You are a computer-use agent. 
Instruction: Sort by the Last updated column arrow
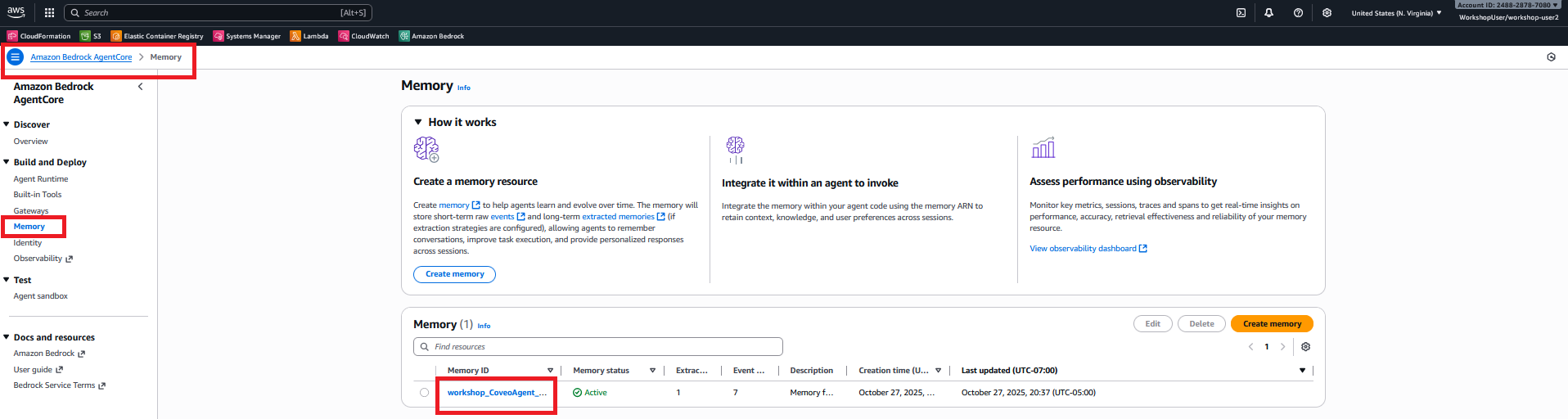1302,371
